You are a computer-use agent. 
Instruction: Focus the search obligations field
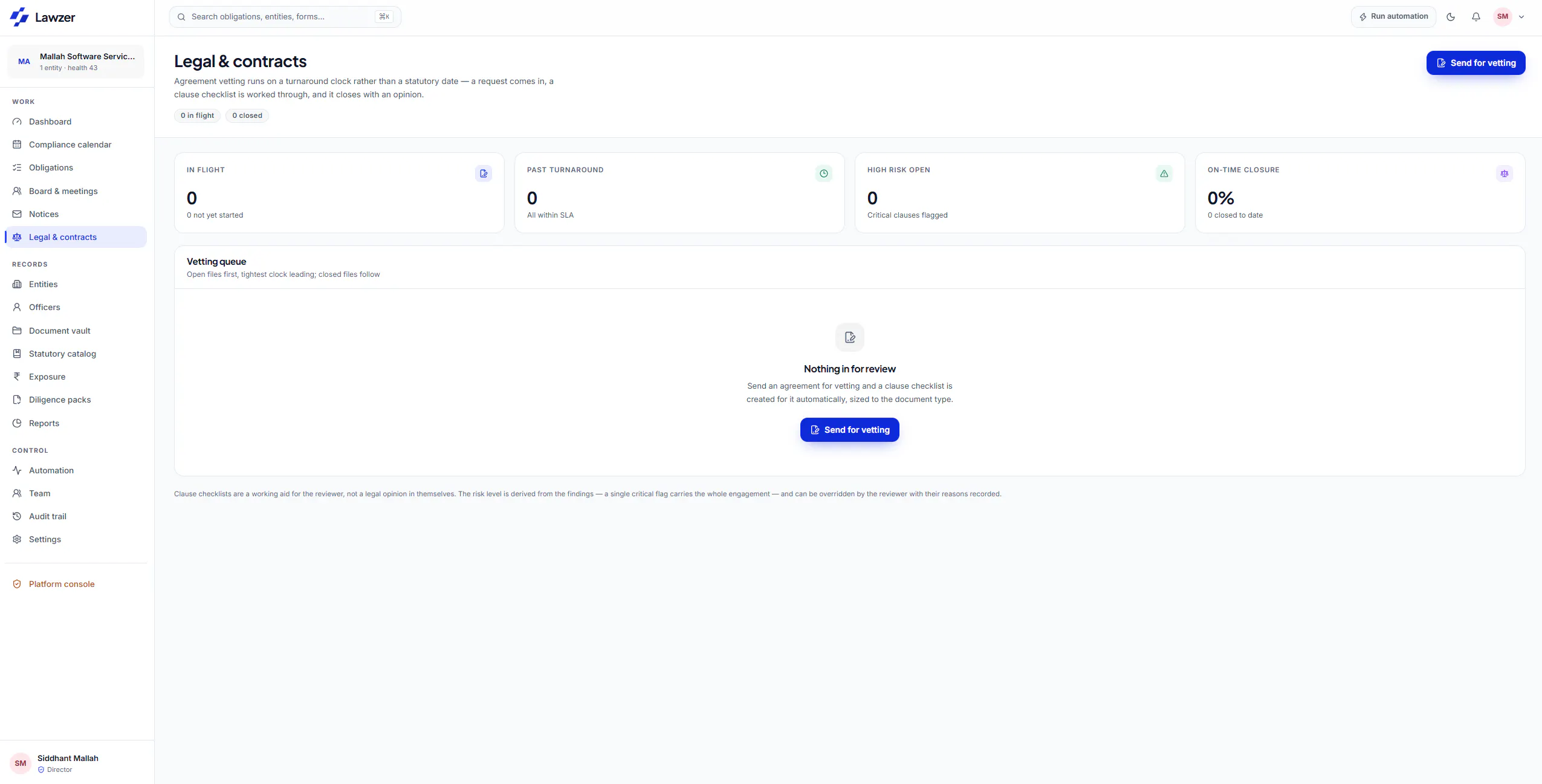[285, 17]
